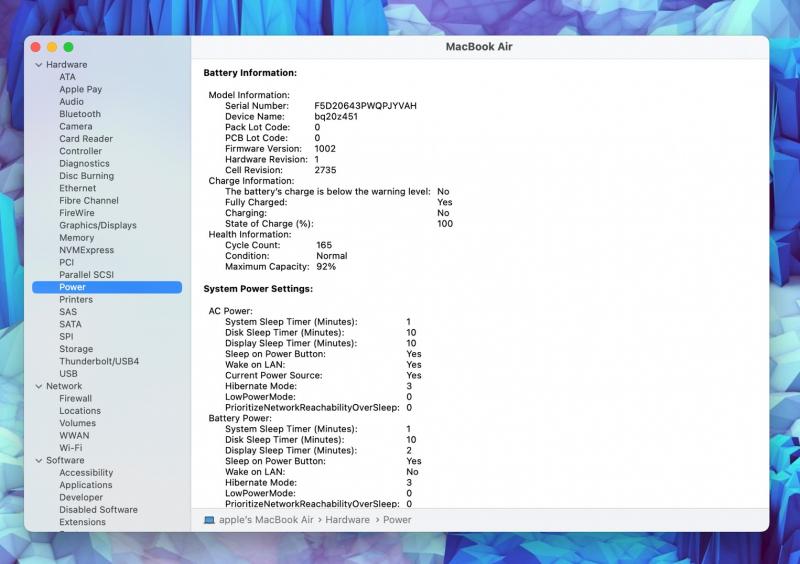Show Storage details

point(76,349)
